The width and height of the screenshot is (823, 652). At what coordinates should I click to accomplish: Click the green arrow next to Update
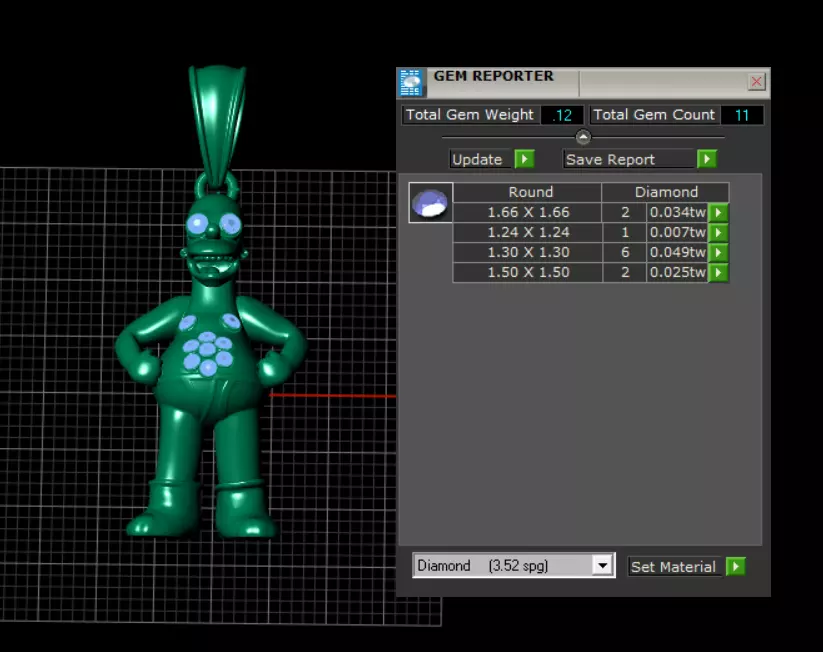click(x=524, y=159)
